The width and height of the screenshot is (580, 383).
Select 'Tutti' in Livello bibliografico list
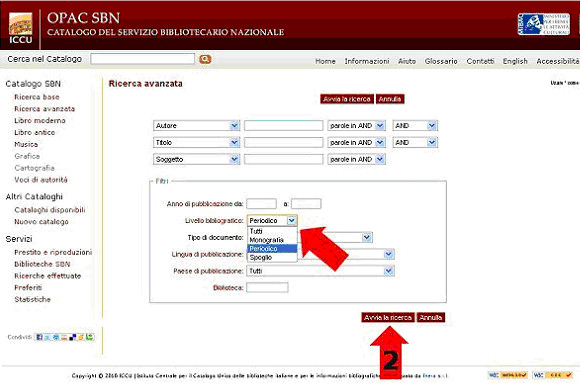[x=272, y=231]
